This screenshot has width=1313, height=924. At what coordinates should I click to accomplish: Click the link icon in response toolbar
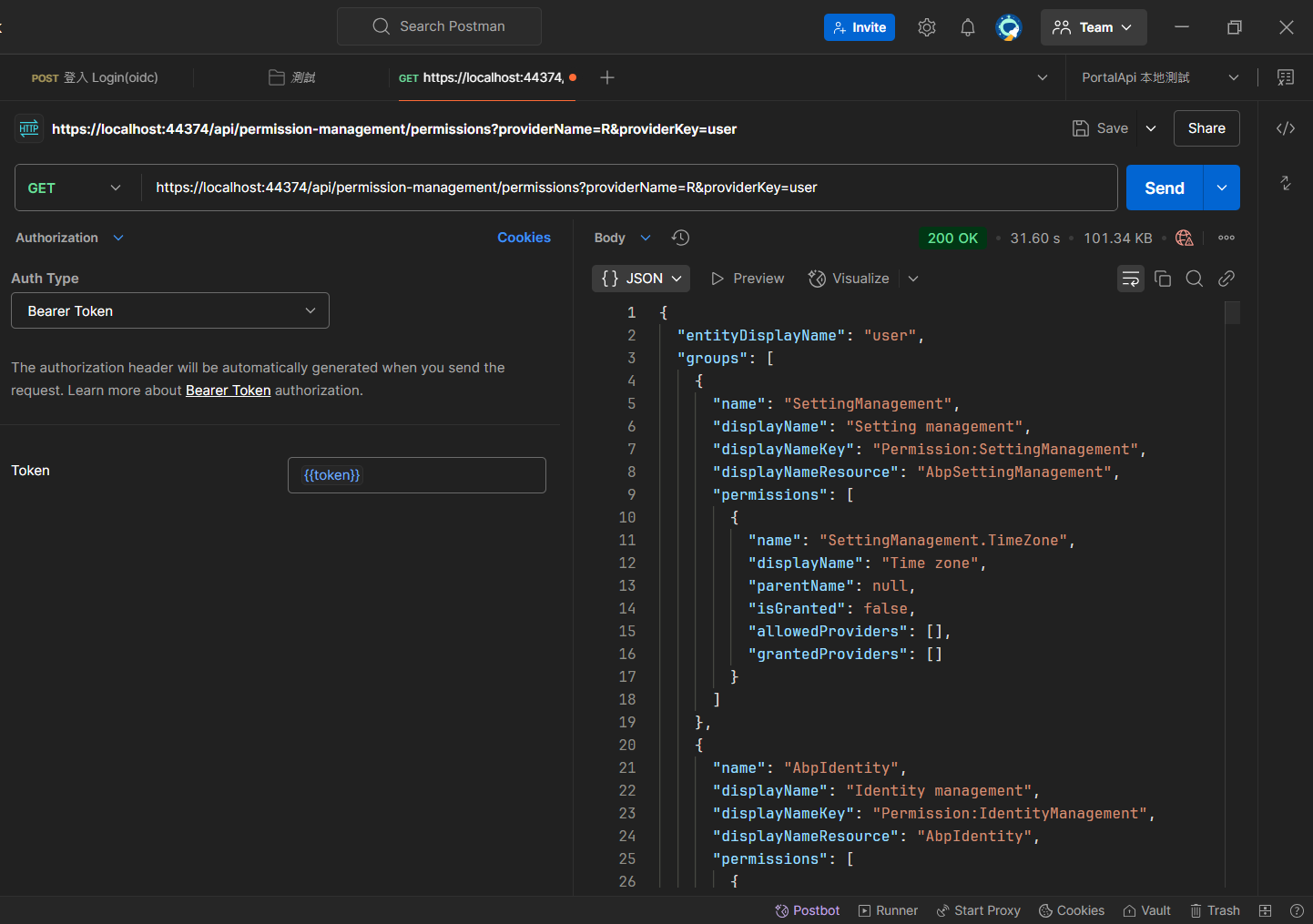tap(1226, 279)
